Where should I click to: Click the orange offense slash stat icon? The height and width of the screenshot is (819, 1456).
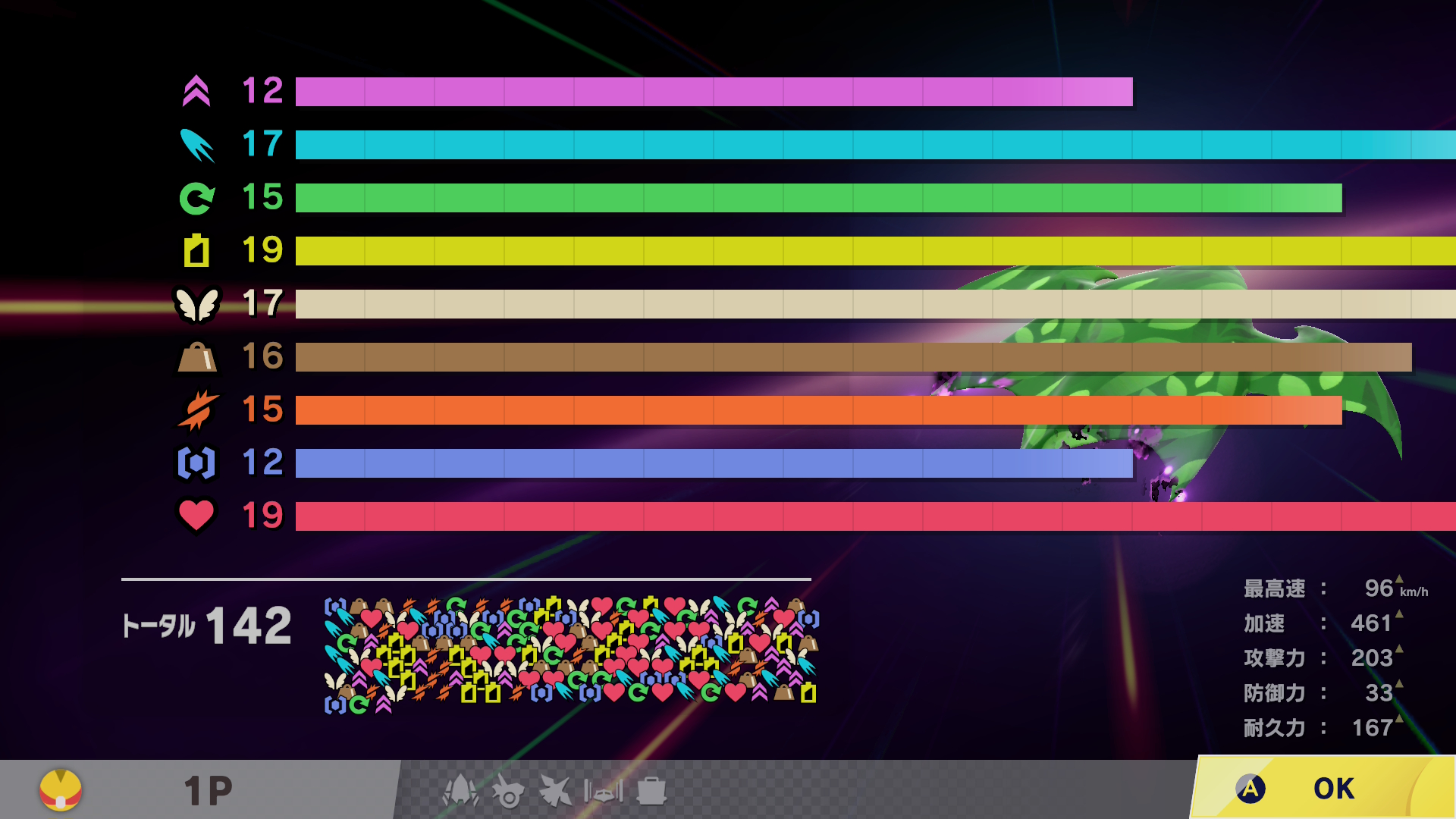[196, 410]
